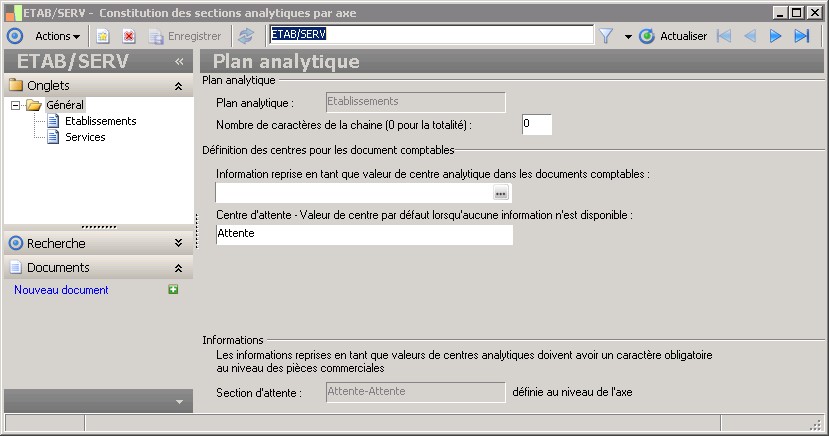Click the green plus add document icon
829x436 pixels.
point(173,289)
